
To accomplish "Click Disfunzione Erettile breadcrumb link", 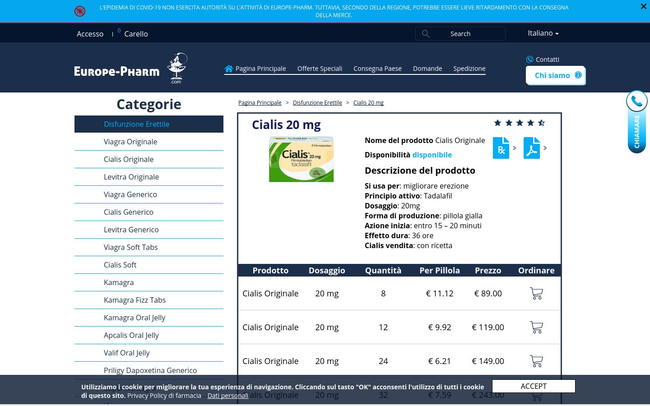I will 317,103.
